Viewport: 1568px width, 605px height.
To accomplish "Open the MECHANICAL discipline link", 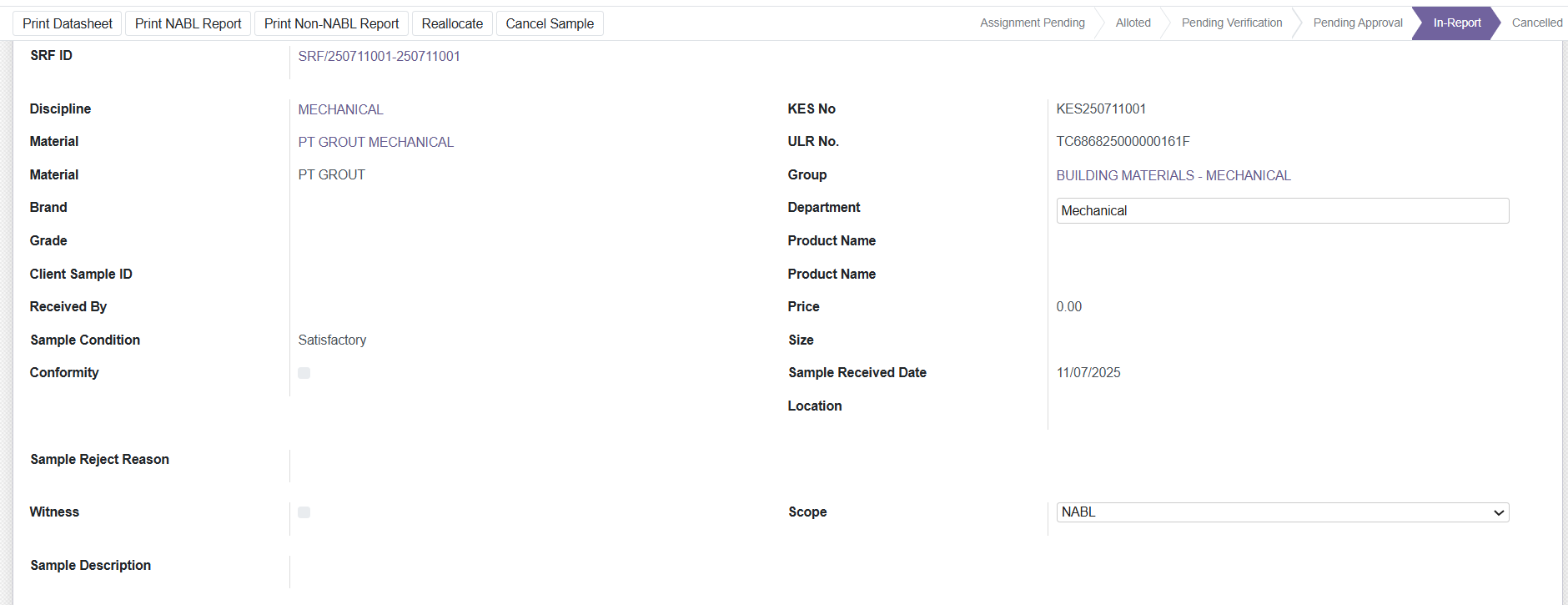I will 341,109.
